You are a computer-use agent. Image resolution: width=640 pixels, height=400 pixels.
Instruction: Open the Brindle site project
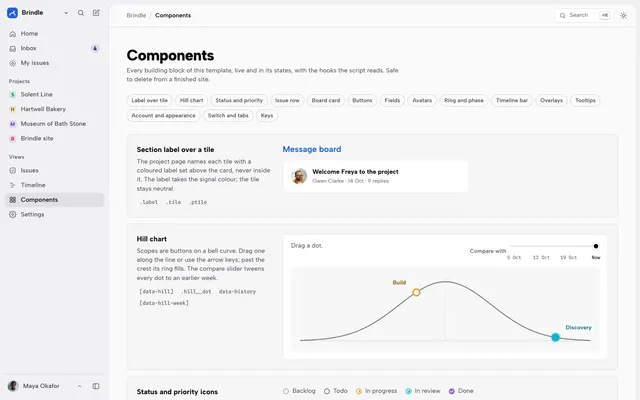point(54,139)
